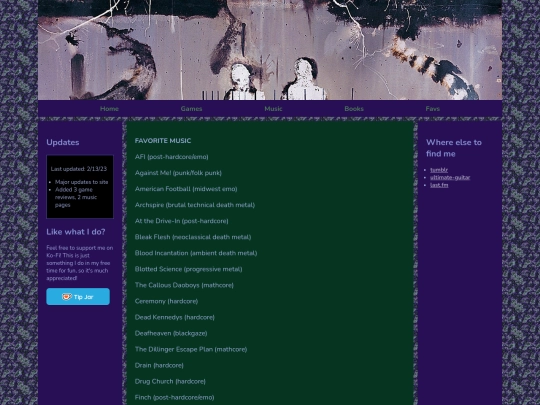Click the Drug Church entry
The height and width of the screenshot is (405, 540).
point(170,382)
